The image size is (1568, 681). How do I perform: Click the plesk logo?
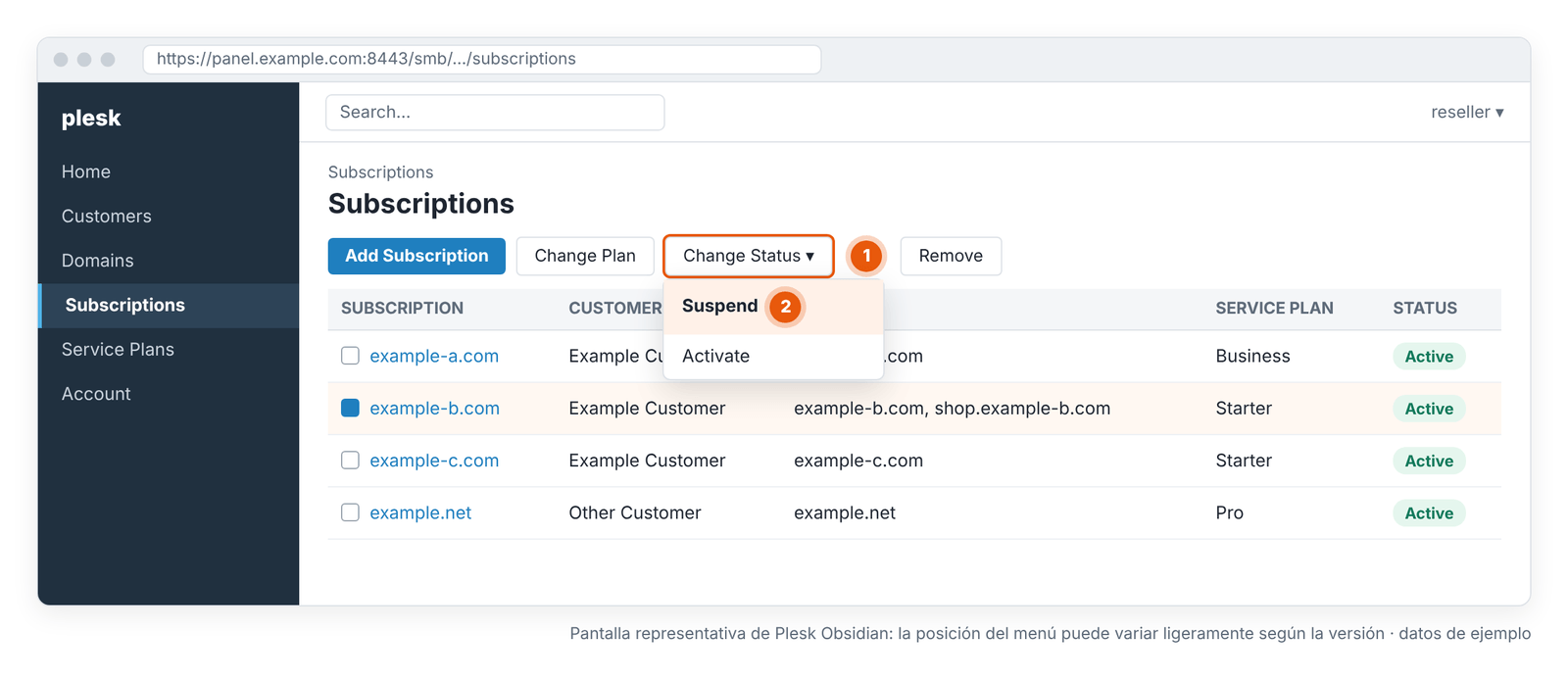click(x=91, y=119)
